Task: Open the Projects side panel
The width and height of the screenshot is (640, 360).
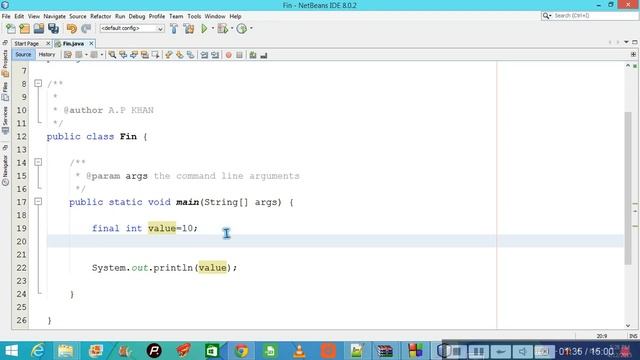Action: click(x=5, y=63)
